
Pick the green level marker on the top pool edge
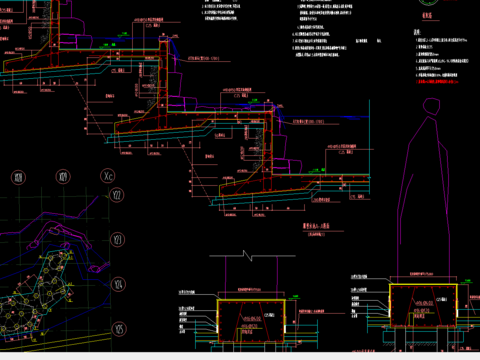[x=124, y=34]
